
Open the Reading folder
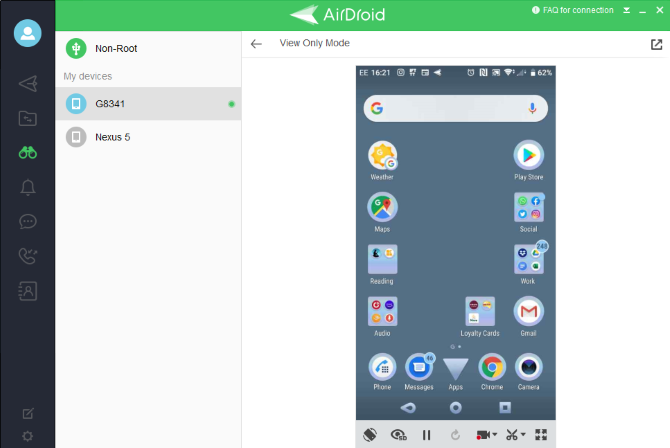pos(382,265)
